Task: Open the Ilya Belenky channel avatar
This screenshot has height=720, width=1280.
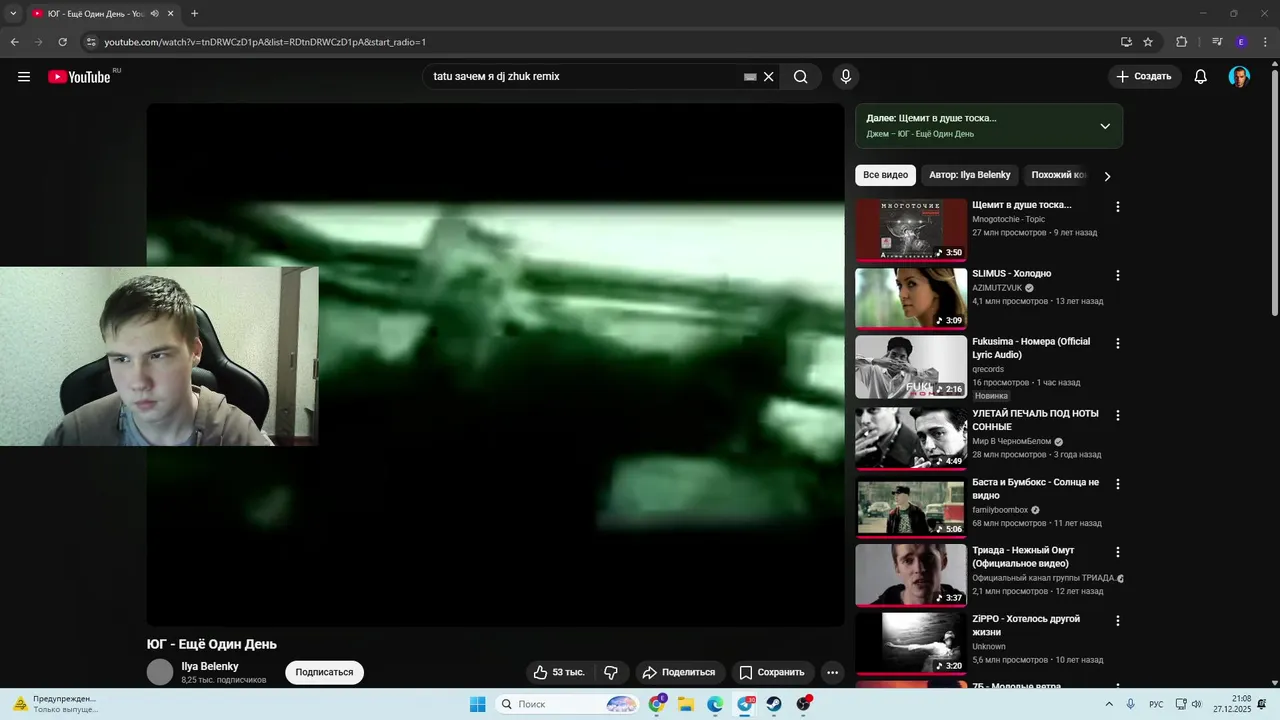Action: [x=160, y=672]
